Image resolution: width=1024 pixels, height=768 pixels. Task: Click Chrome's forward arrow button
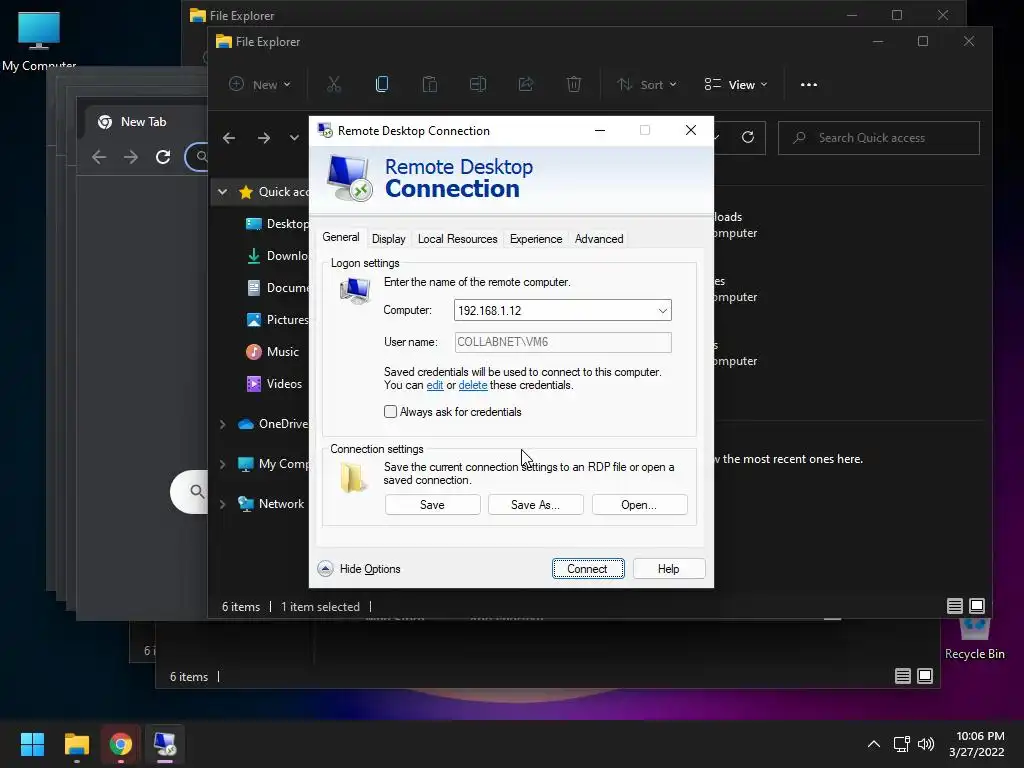[x=131, y=157]
